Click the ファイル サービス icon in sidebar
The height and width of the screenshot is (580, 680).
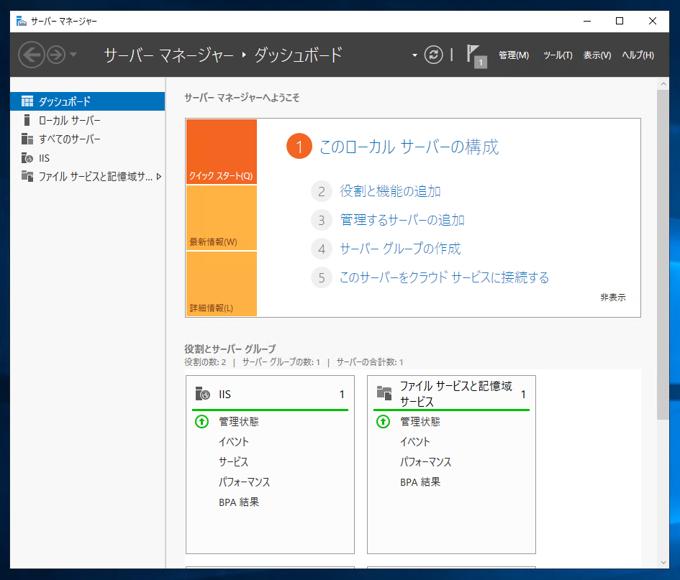[x=27, y=176]
